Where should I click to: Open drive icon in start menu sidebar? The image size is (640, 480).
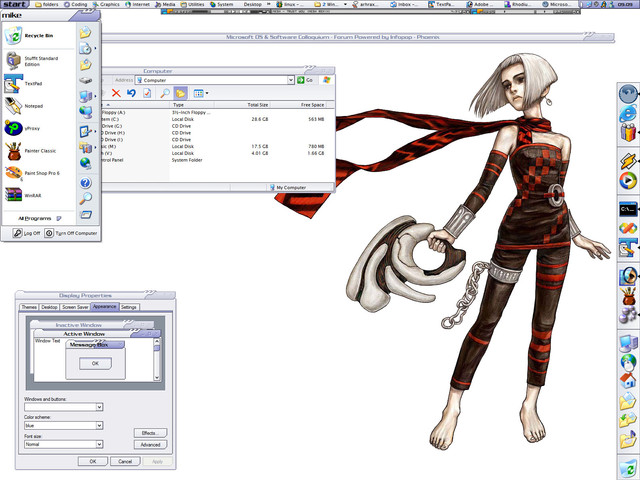click(86, 80)
